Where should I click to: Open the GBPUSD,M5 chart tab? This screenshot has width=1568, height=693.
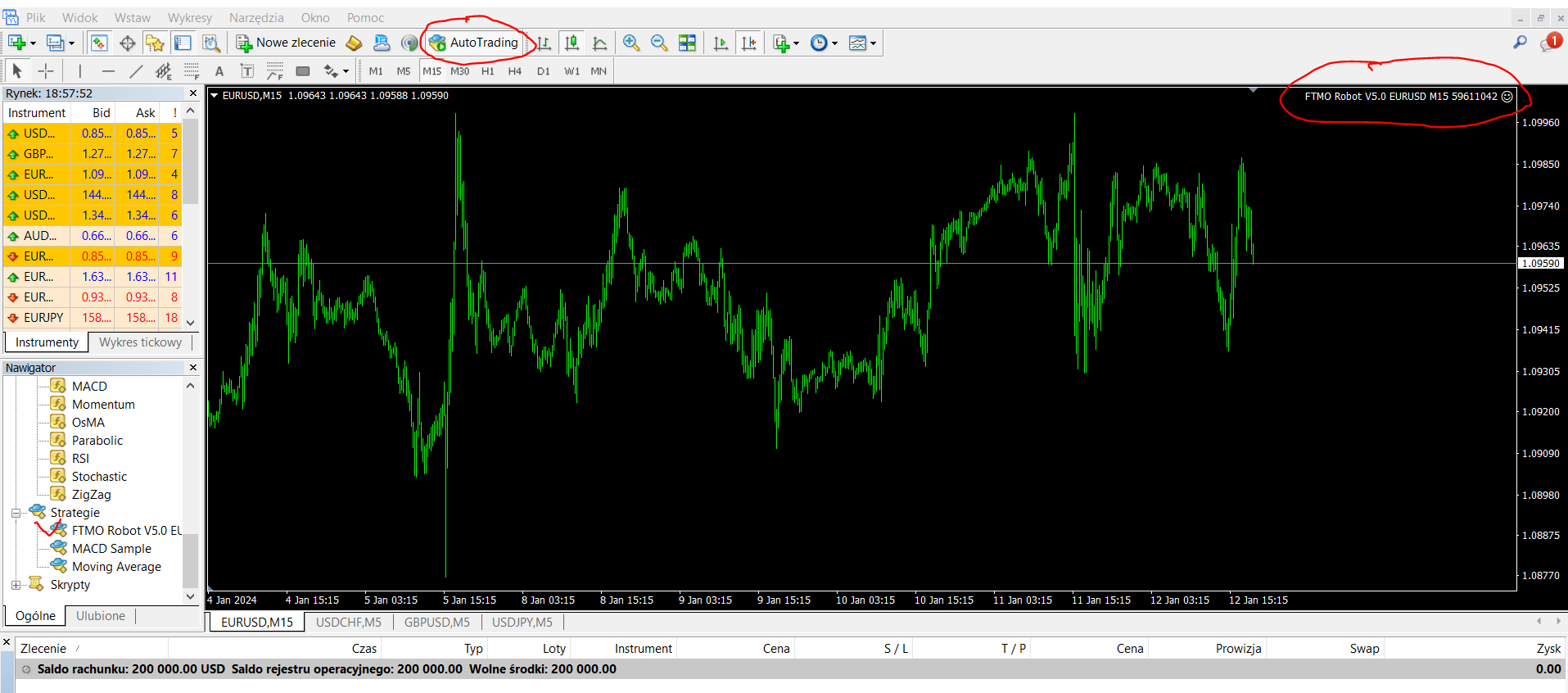[437, 623]
